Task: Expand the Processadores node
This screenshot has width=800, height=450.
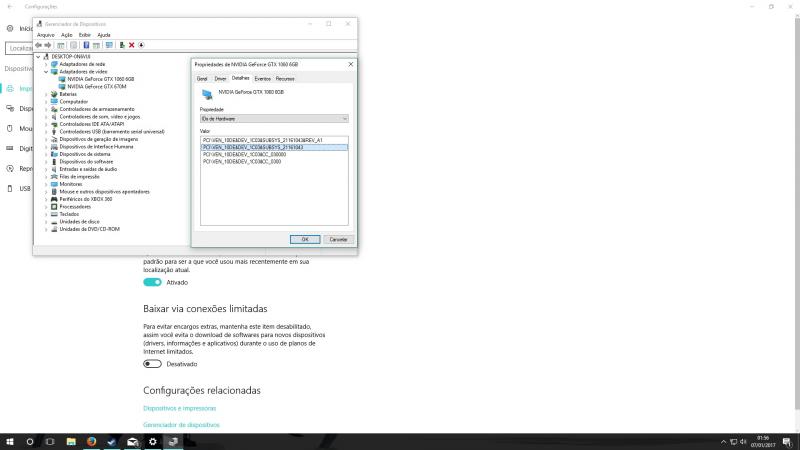Action: coord(46,207)
